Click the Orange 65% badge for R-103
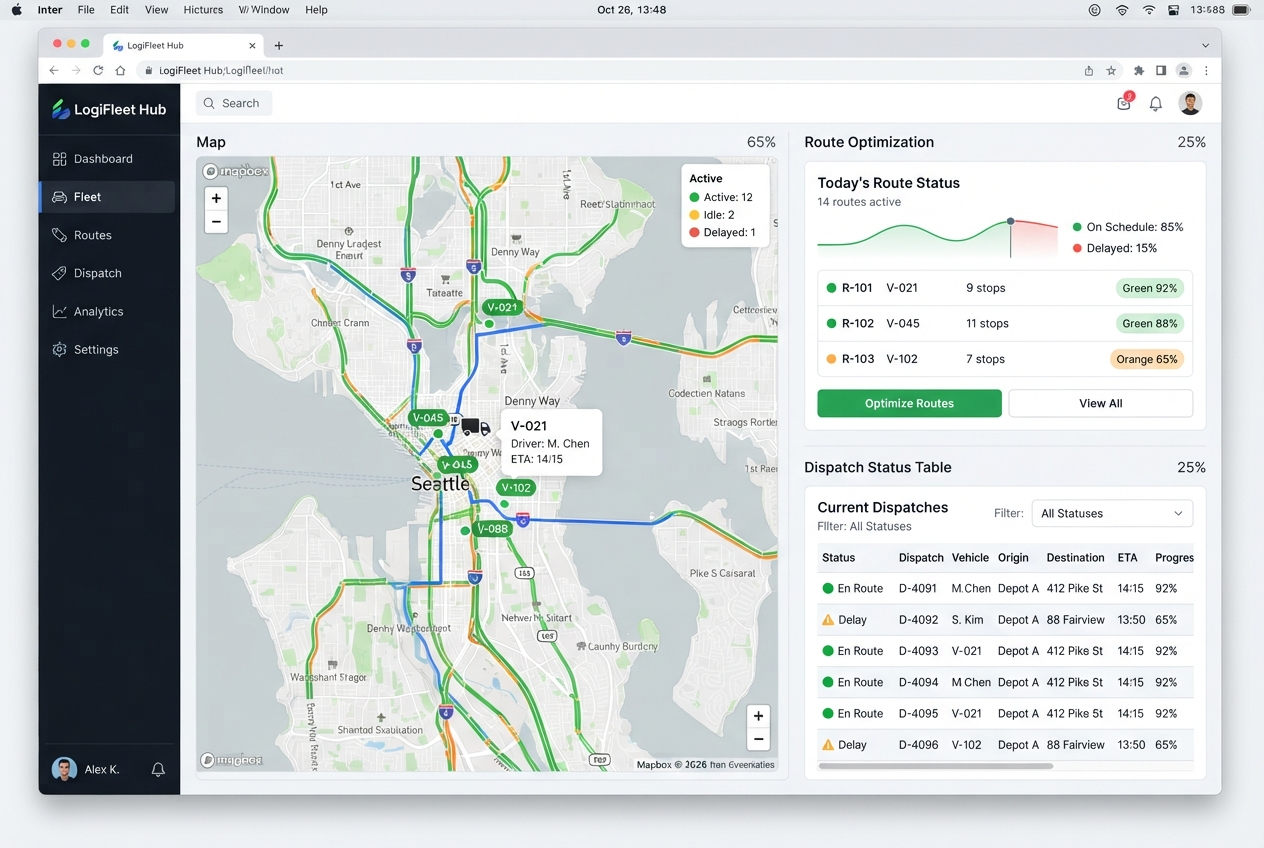Viewport: 1264px width, 848px height. 1148,359
